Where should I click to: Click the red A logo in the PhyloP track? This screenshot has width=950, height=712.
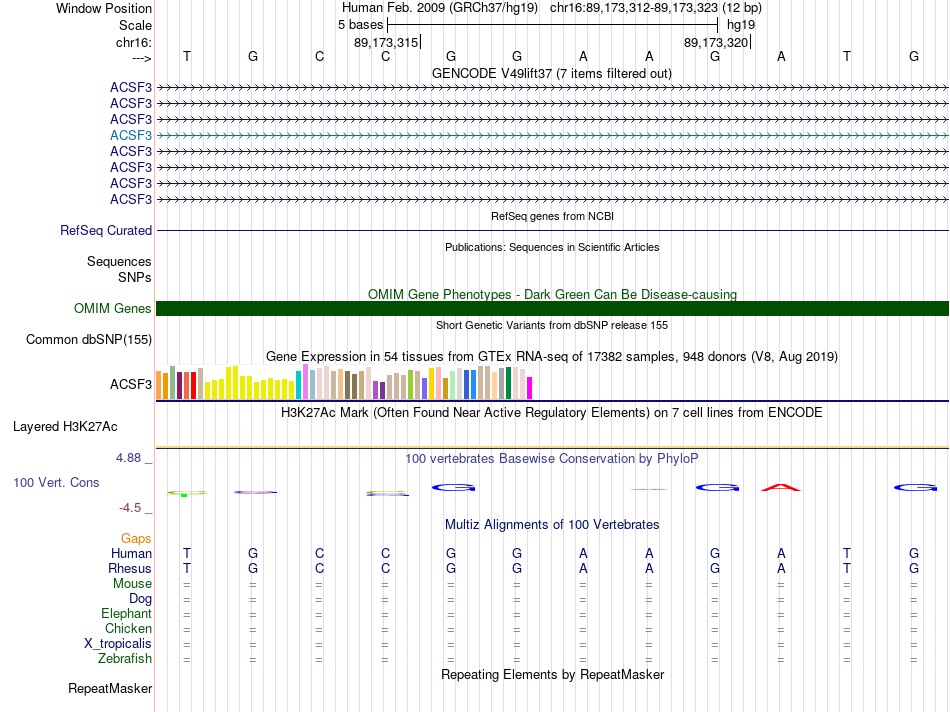click(781, 487)
